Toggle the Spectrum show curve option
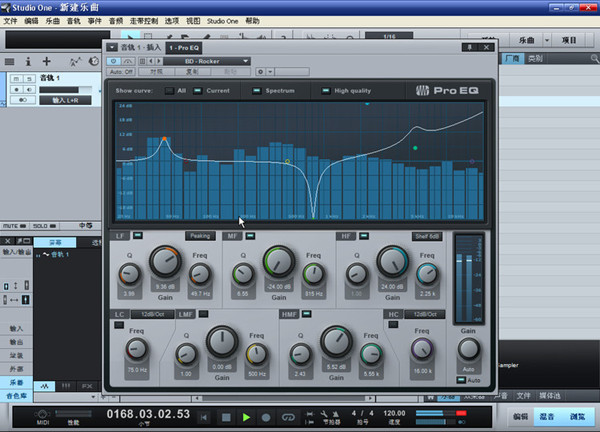The height and width of the screenshot is (432, 600). [x=258, y=91]
